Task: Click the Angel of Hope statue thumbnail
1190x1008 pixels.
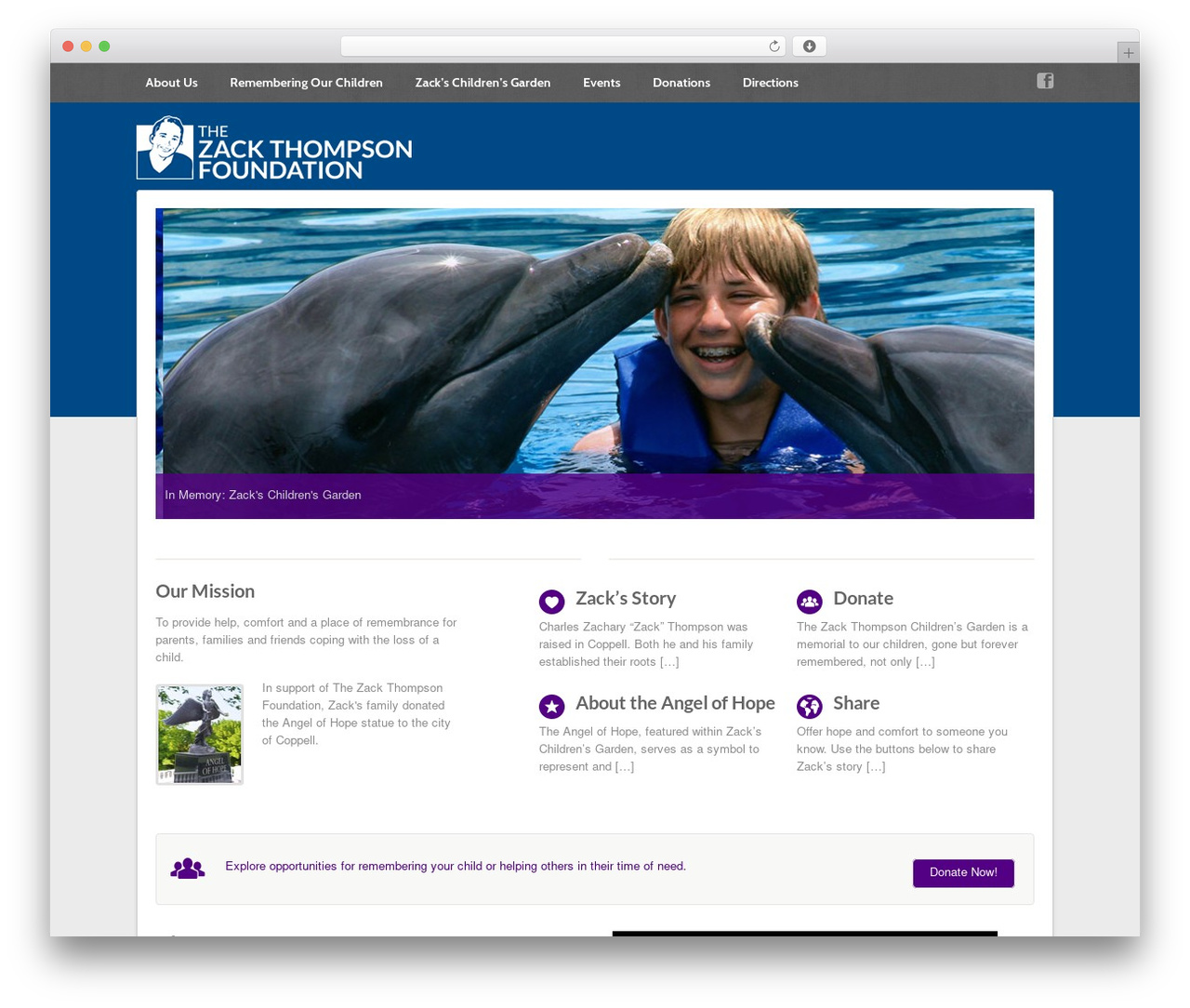Action: (x=200, y=735)
